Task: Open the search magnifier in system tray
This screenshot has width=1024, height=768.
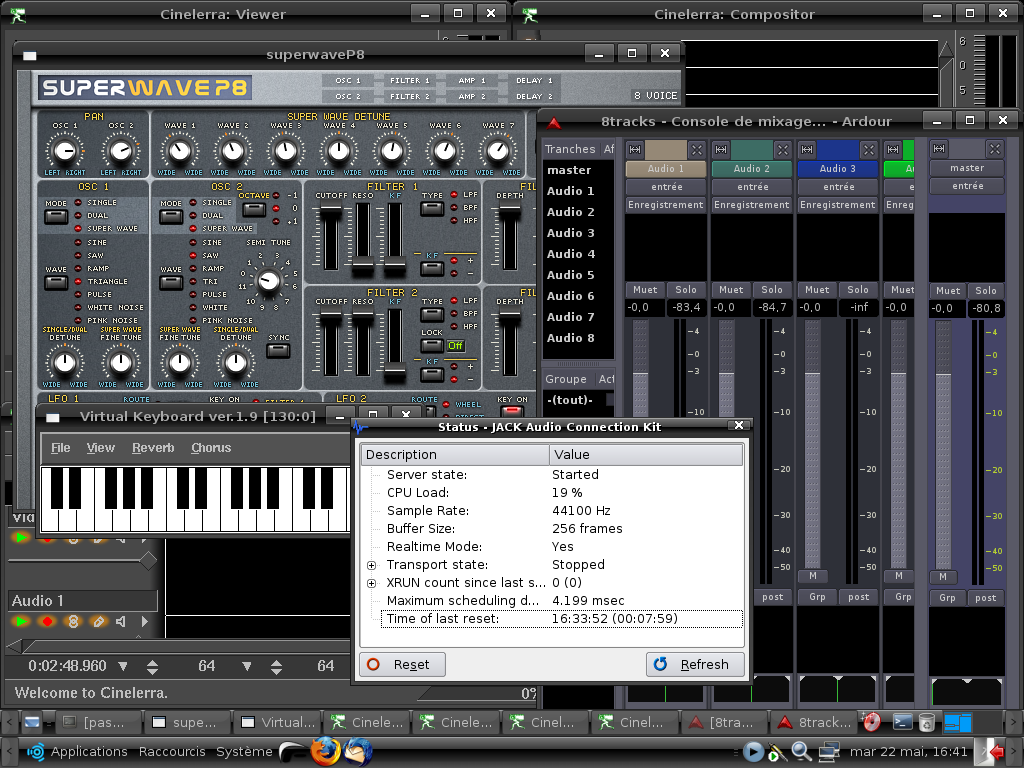Action: click(x=801, y=751)
